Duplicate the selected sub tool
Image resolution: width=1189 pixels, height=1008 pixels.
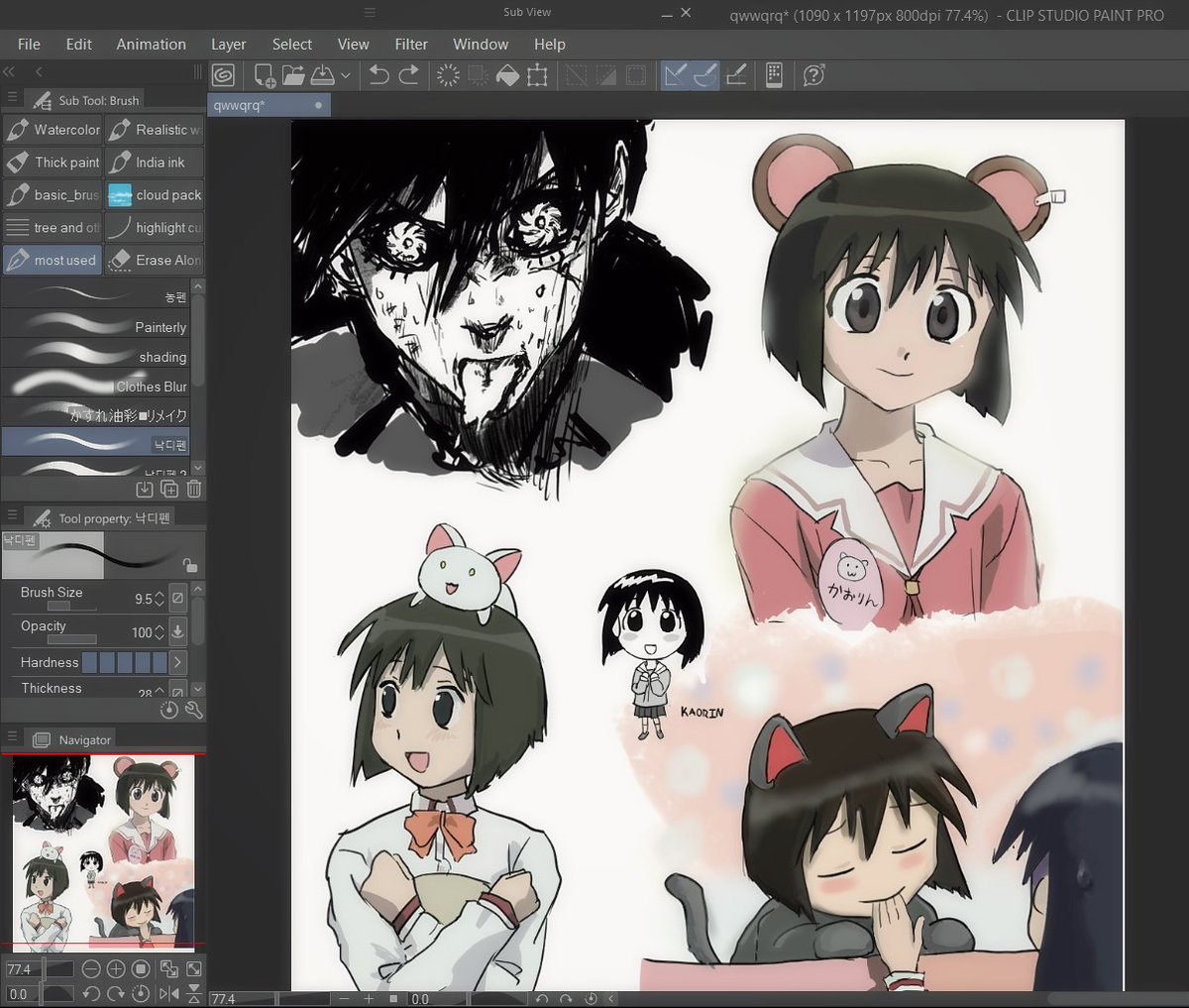tap(169, 489)
